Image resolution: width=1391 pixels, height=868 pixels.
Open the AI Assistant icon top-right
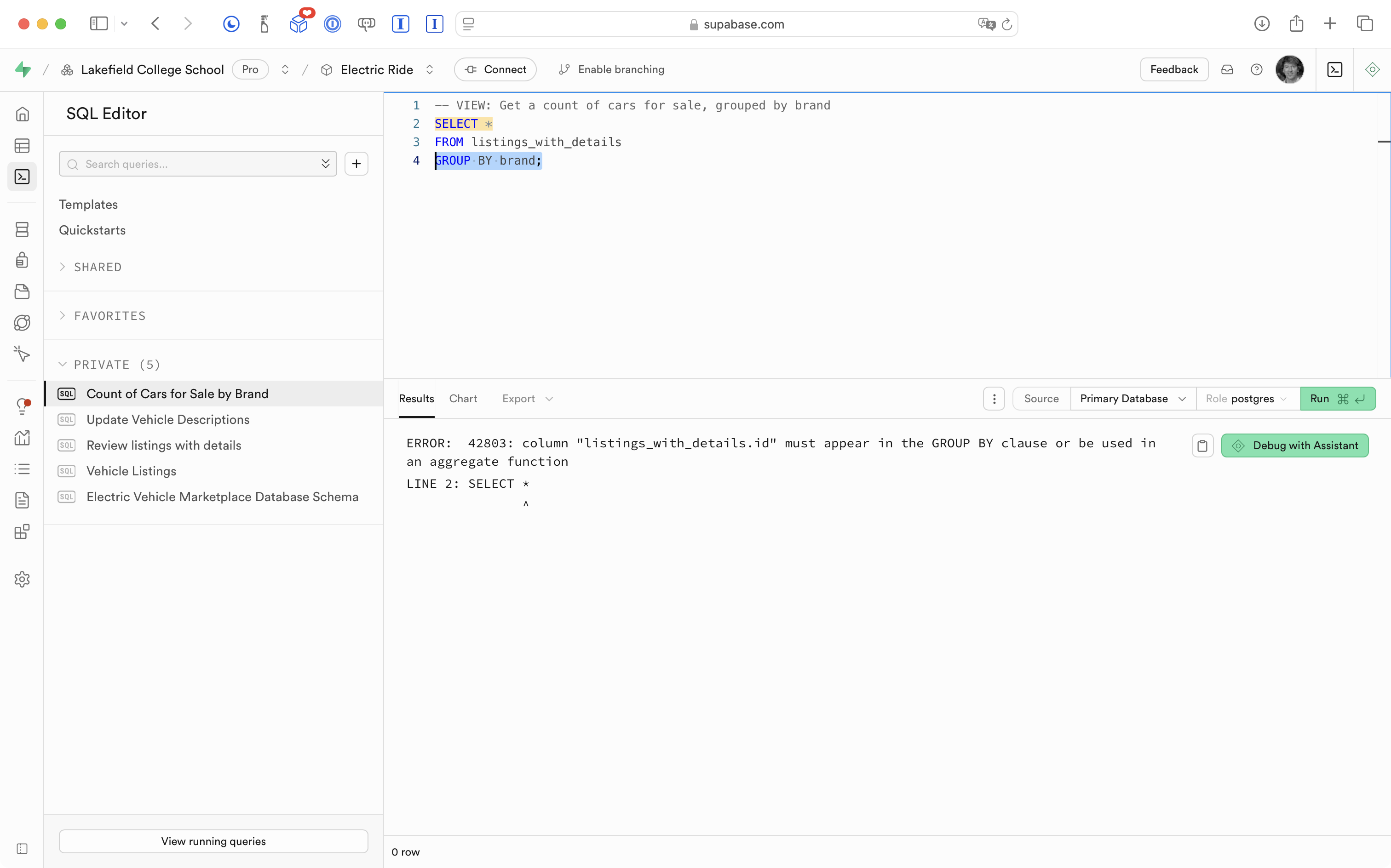click(1372, 69)
